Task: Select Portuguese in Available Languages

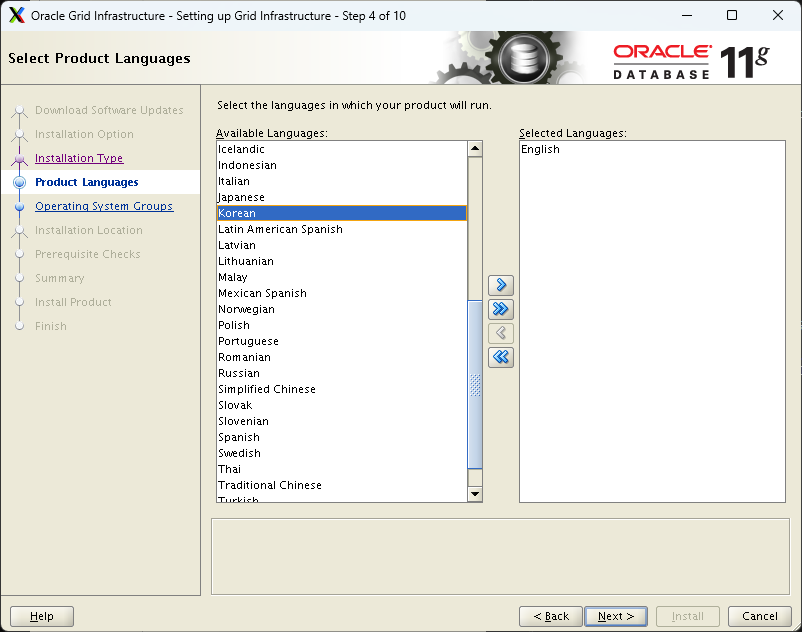Action: (342, 341)
